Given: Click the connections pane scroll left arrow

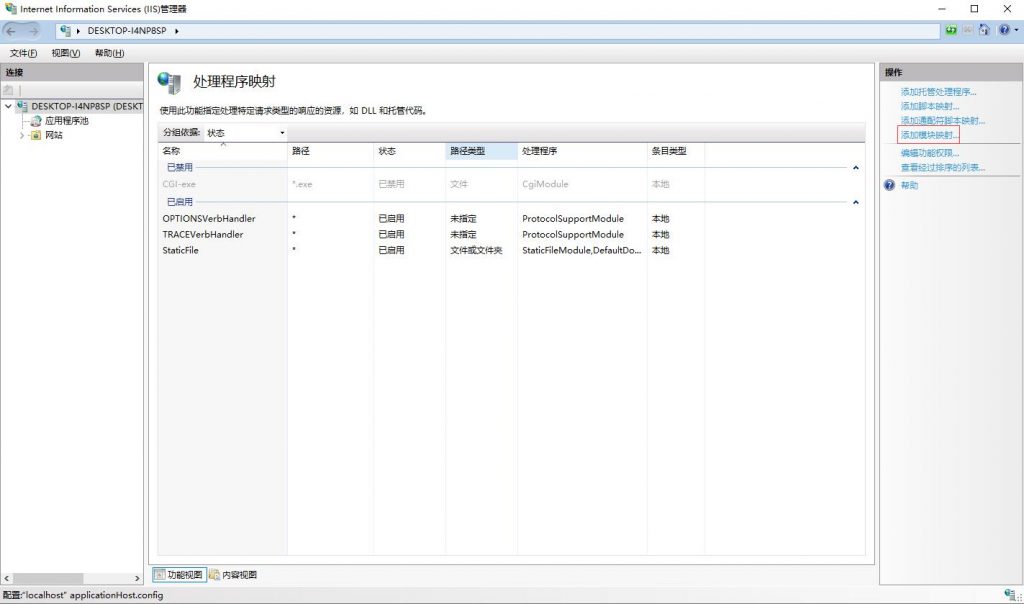Looking at the screenshot, I should point(7,579).
